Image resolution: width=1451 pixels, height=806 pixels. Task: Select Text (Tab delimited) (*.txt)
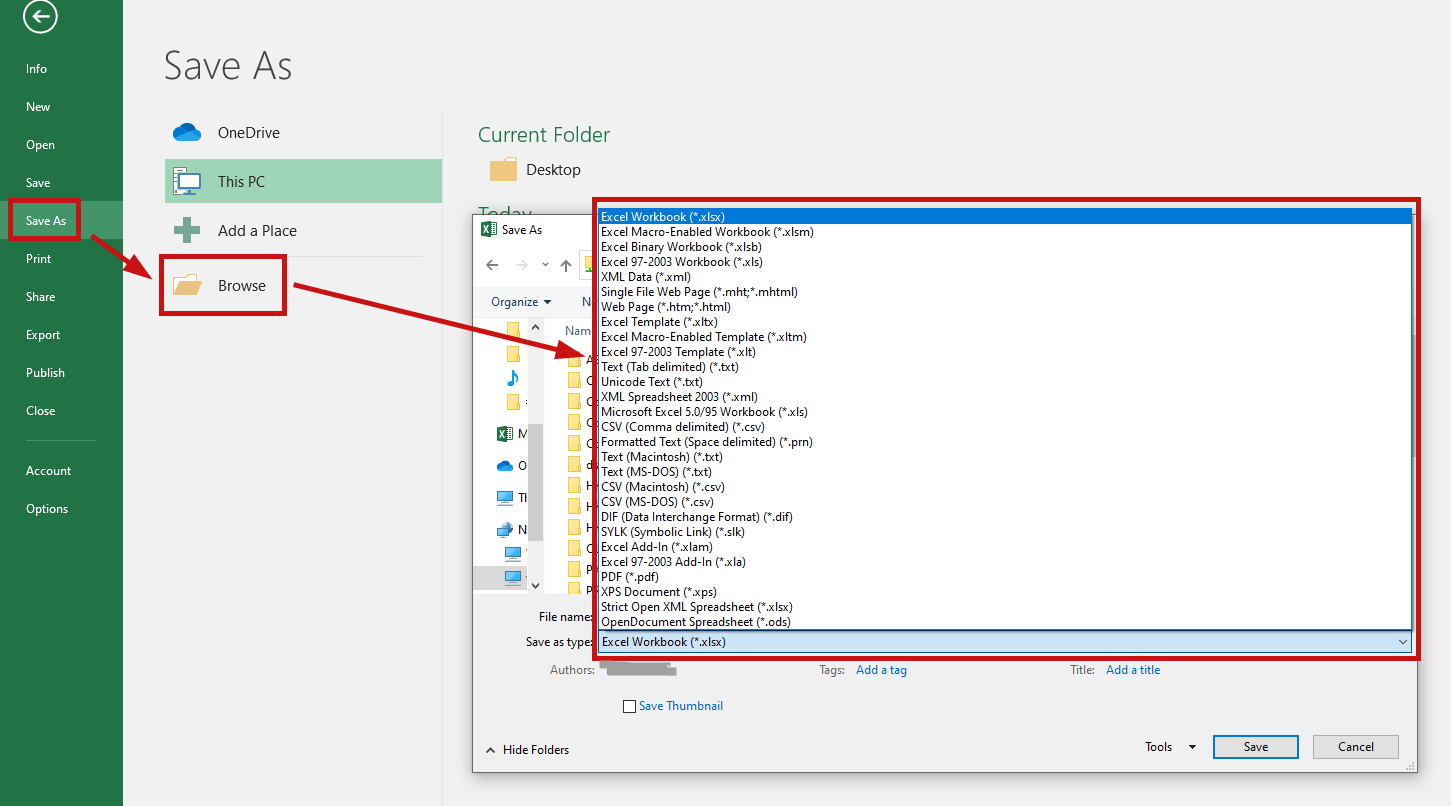pyautogui.click(x=1005, y=367)
